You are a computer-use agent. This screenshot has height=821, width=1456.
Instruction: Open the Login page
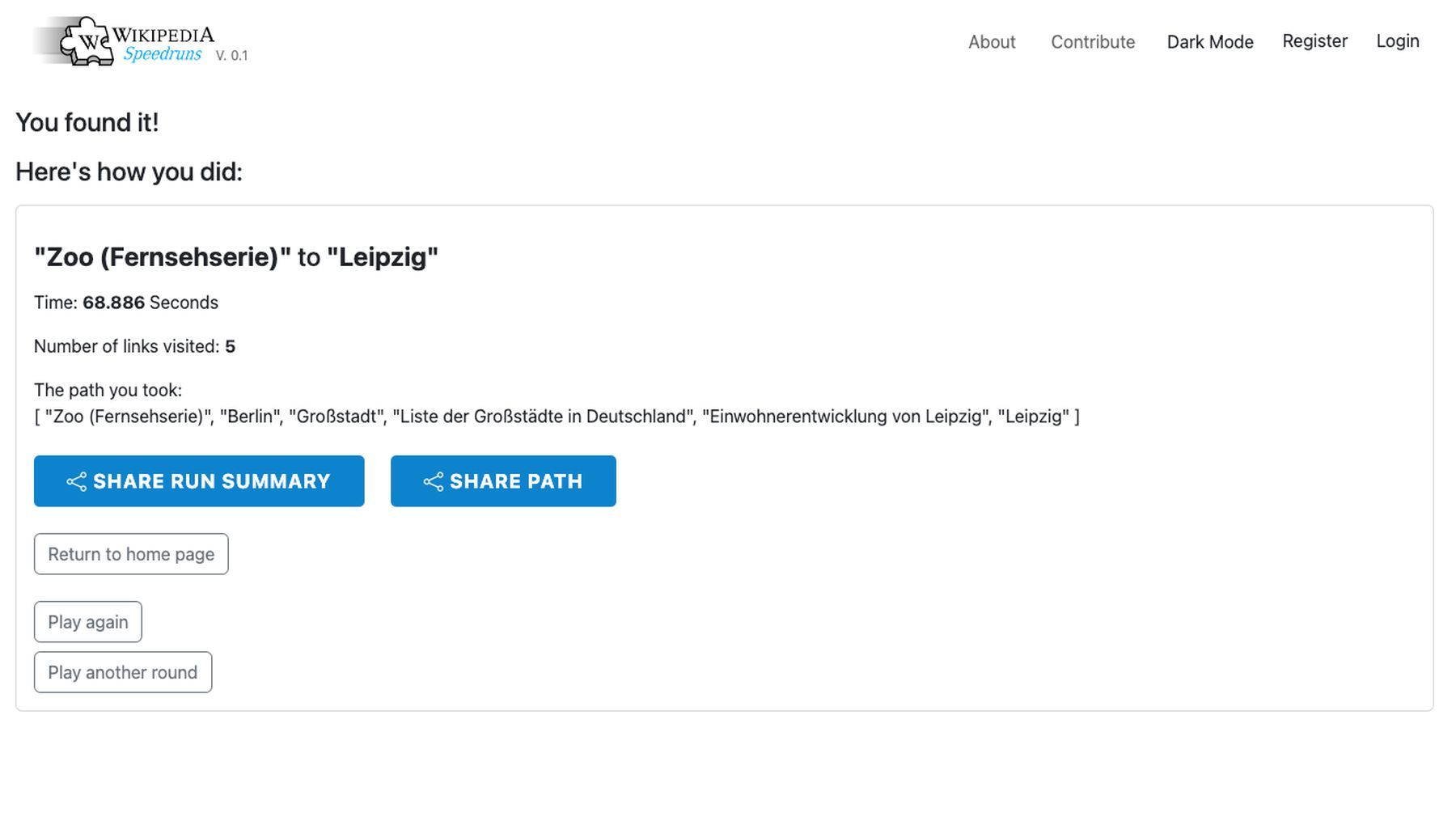tap(1398, 41)
